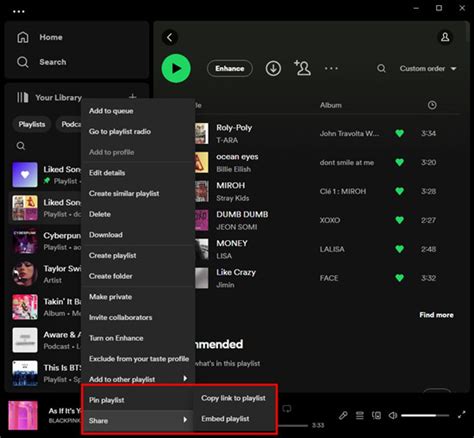Choose Go to playlist radio

(138, 131)
